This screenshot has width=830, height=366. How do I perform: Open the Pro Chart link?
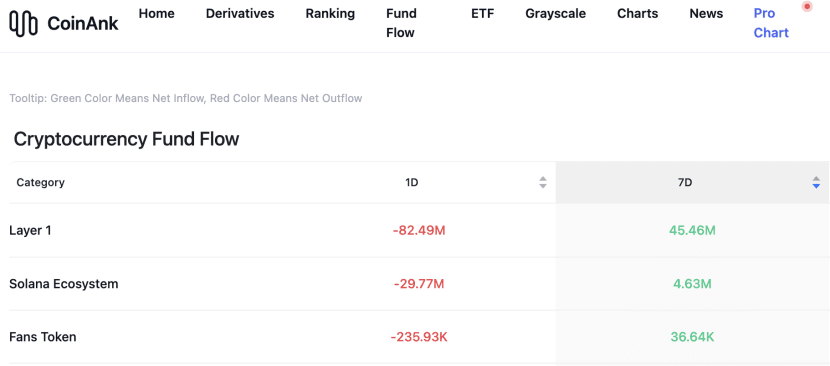(x=771, y=23)
